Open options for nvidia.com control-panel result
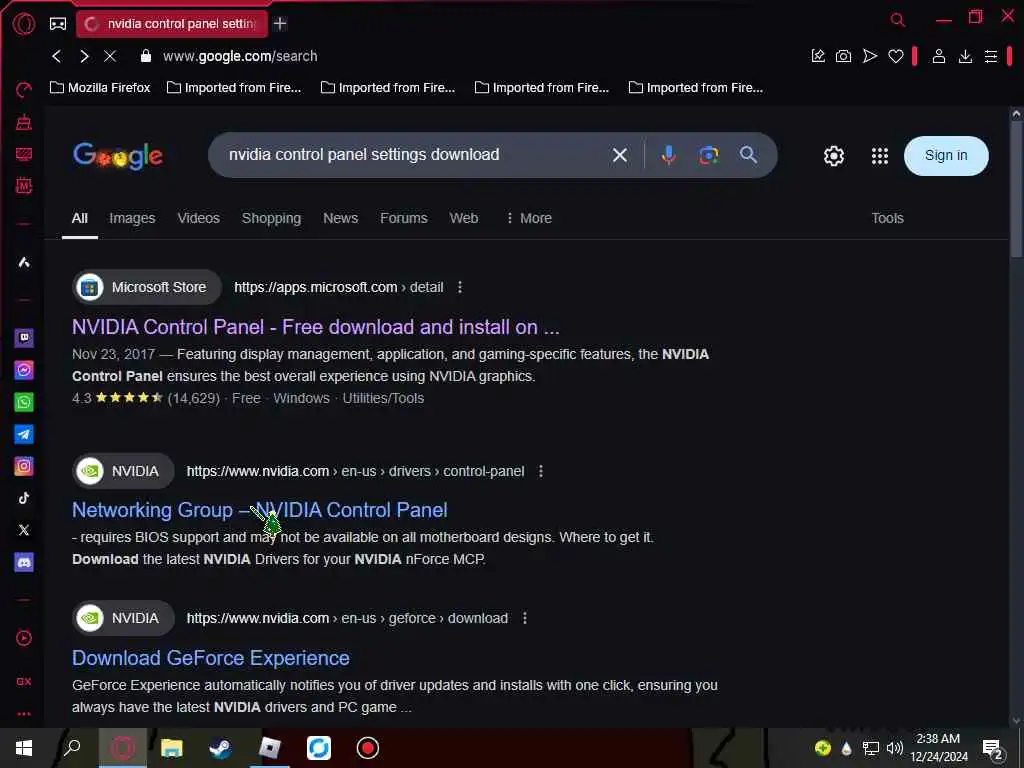Screen dimensions: 1024x768 click(x=541, y=472)
